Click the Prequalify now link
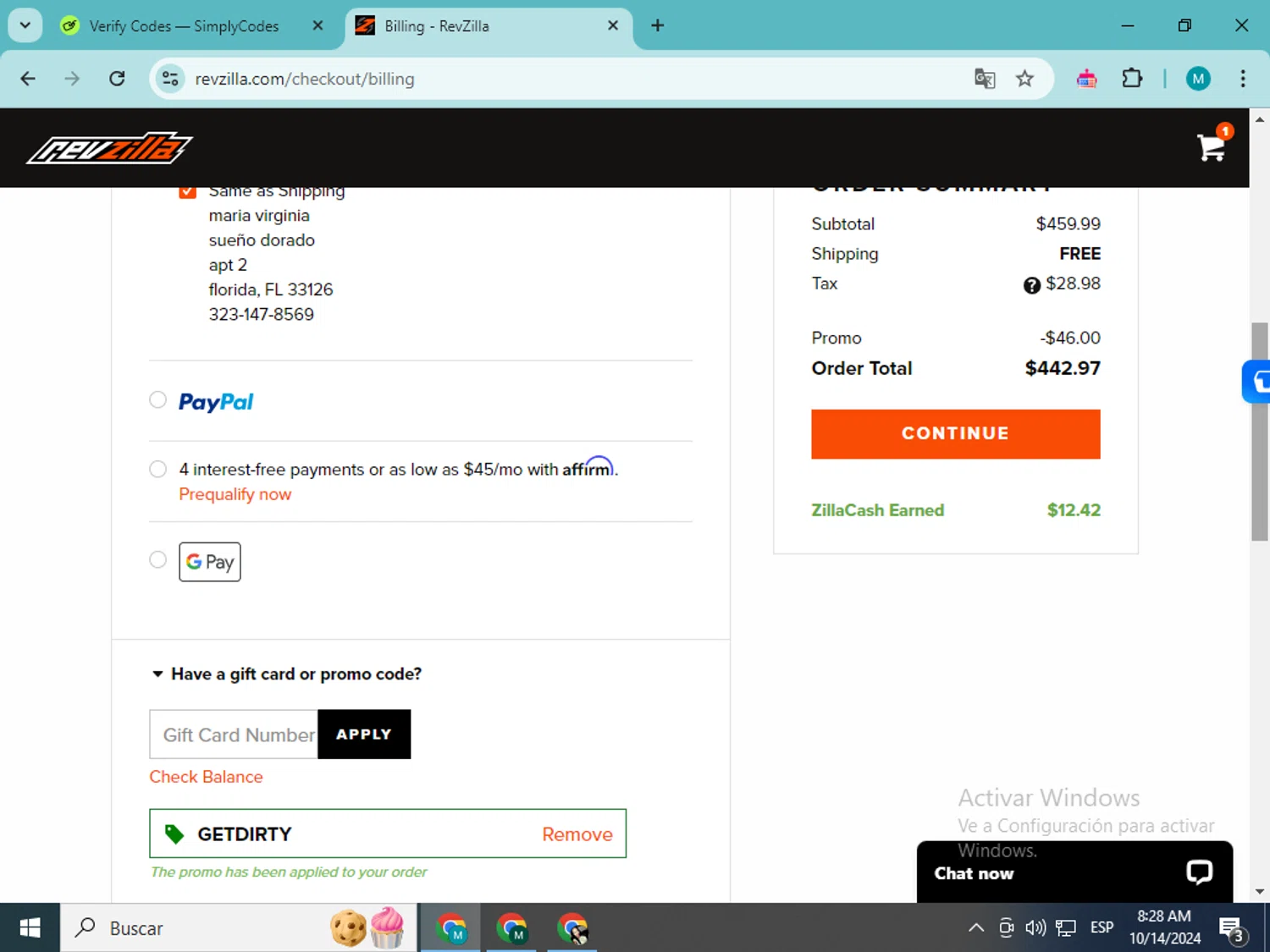The width and height of the screenshot is (1270, 952). click(x=235, y=494)
